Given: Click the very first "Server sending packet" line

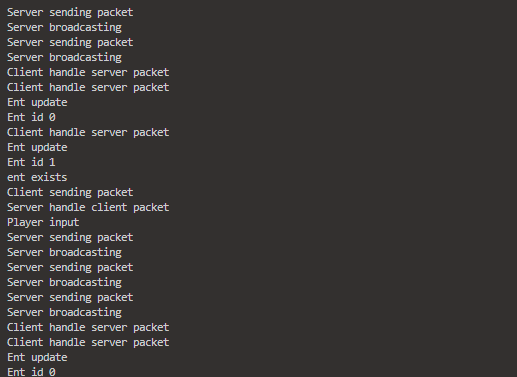Looking at the screenshot, I should point(70,12).
